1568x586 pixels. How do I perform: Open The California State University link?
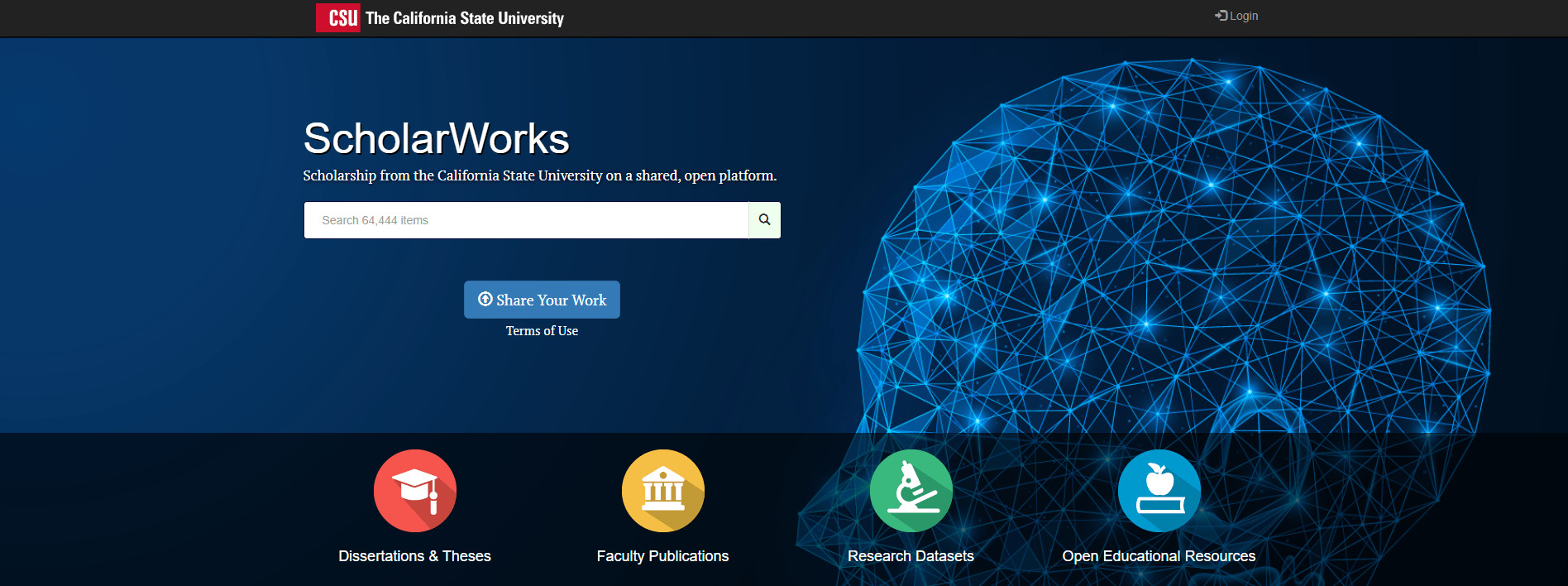coord(465,18)
